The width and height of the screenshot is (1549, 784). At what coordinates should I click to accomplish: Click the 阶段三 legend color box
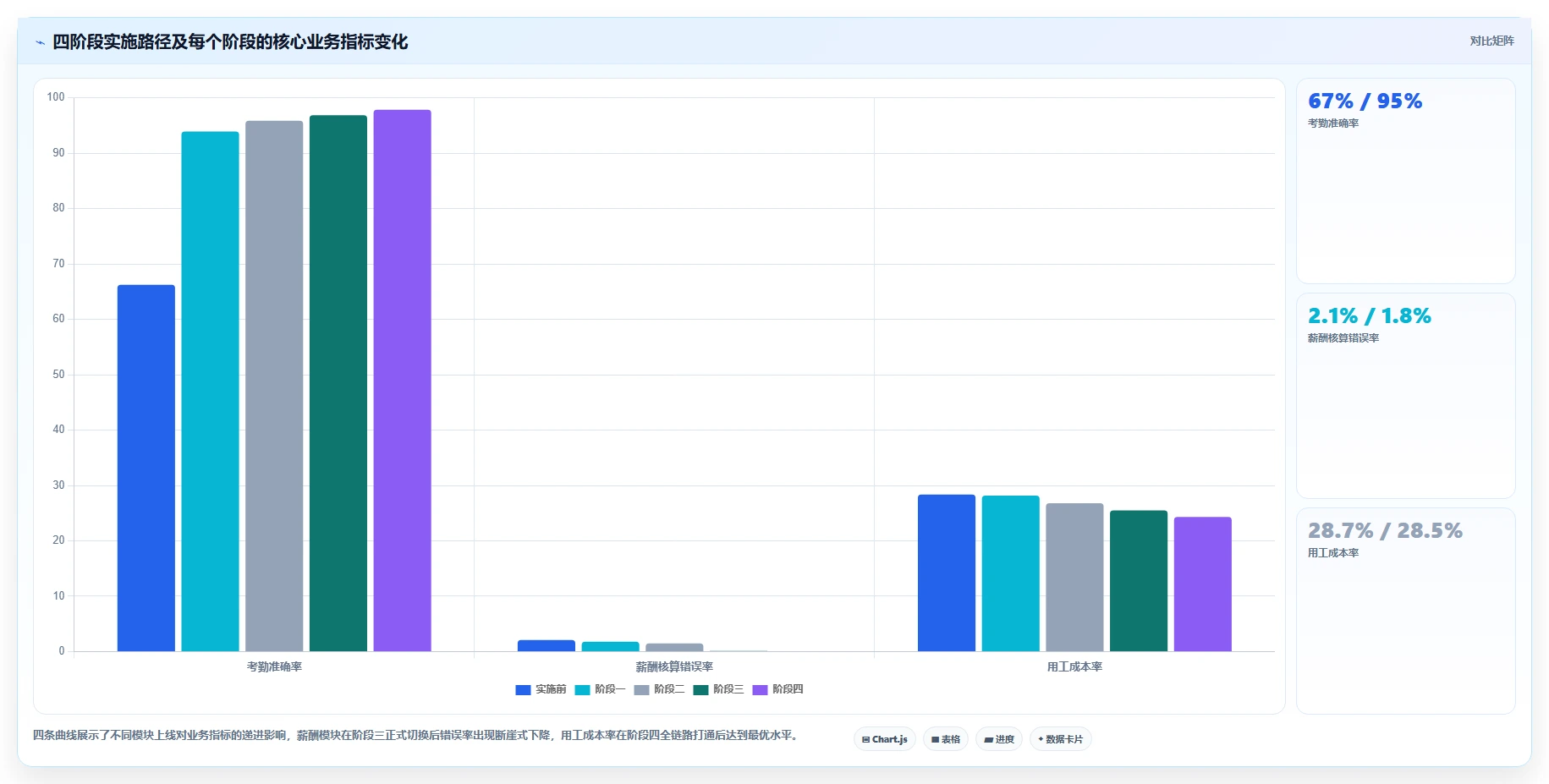tap(700, 689)
